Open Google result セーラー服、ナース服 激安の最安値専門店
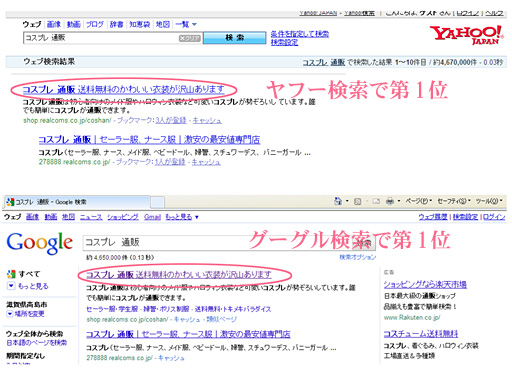This screenshot has width=512, height=378. click(188, 334)
